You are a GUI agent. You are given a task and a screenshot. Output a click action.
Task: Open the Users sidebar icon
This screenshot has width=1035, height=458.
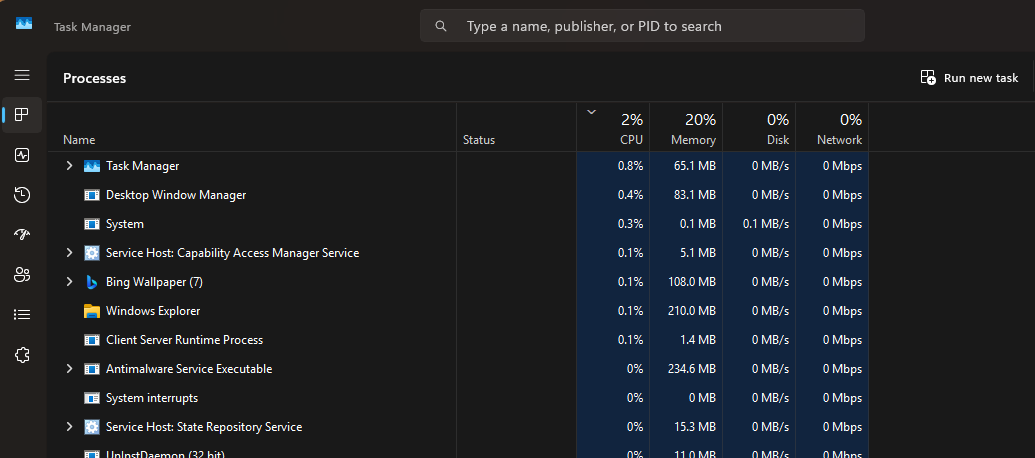[22, 275]
